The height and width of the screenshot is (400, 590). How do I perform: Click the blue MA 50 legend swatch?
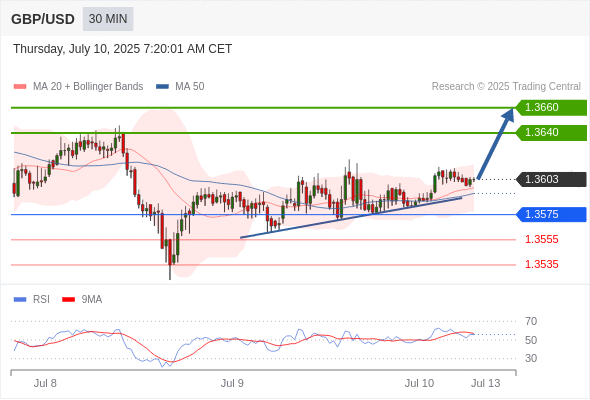[x=162, y=87]
